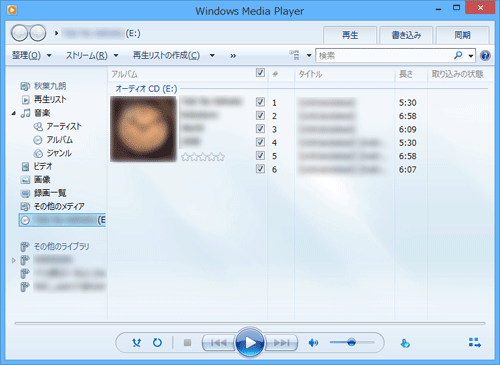Open dropdown arrow beside 再生リストの作成(C)
This screenshot has width=500, height=365.
pos(212,55)
